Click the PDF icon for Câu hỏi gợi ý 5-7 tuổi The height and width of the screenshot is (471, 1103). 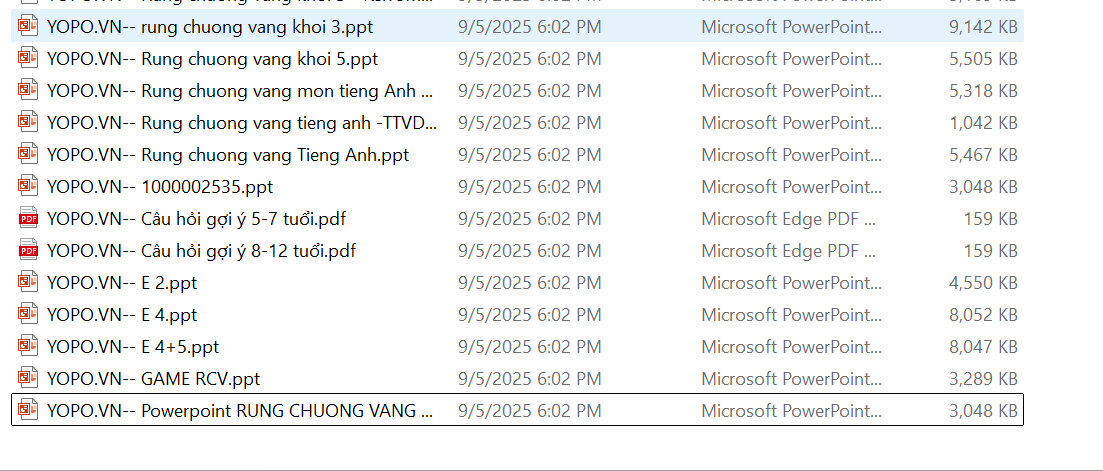[28, 219]
